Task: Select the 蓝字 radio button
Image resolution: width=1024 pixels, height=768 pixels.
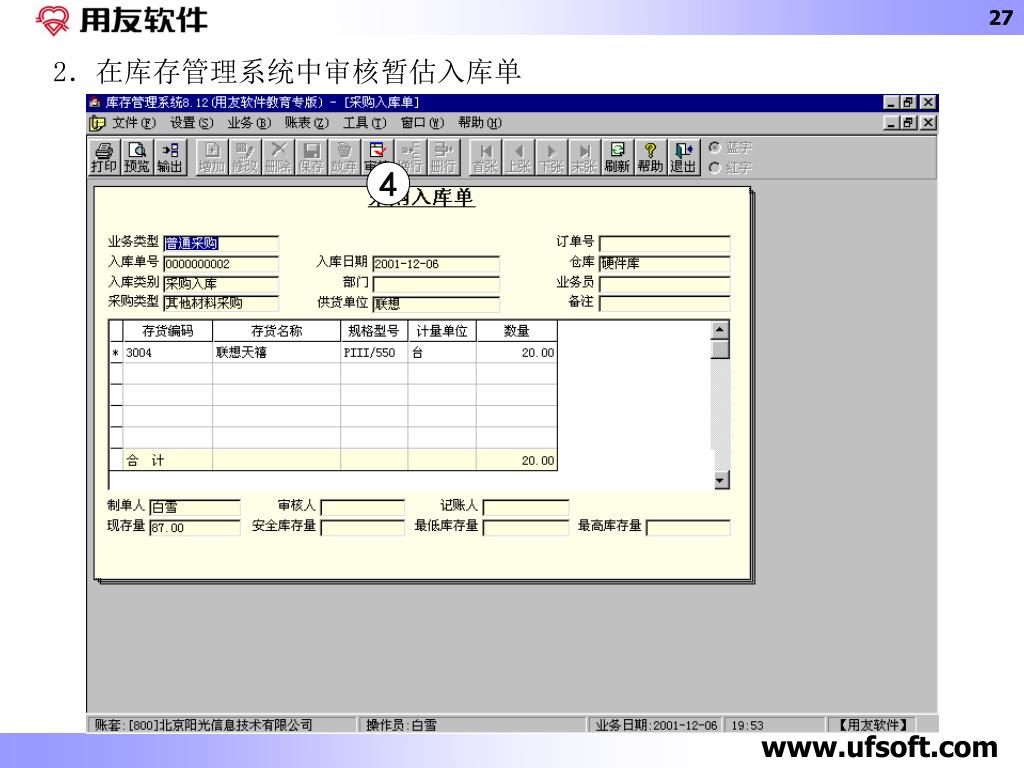Action: [714, 148]
